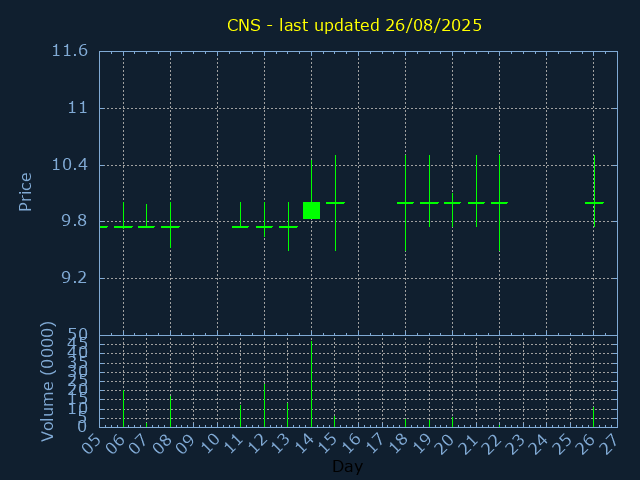Select the day 22 price candlestick
Image resolution: width=640 pixels, height=480 pixels.
pyautogui.click(x=499, y=203)
